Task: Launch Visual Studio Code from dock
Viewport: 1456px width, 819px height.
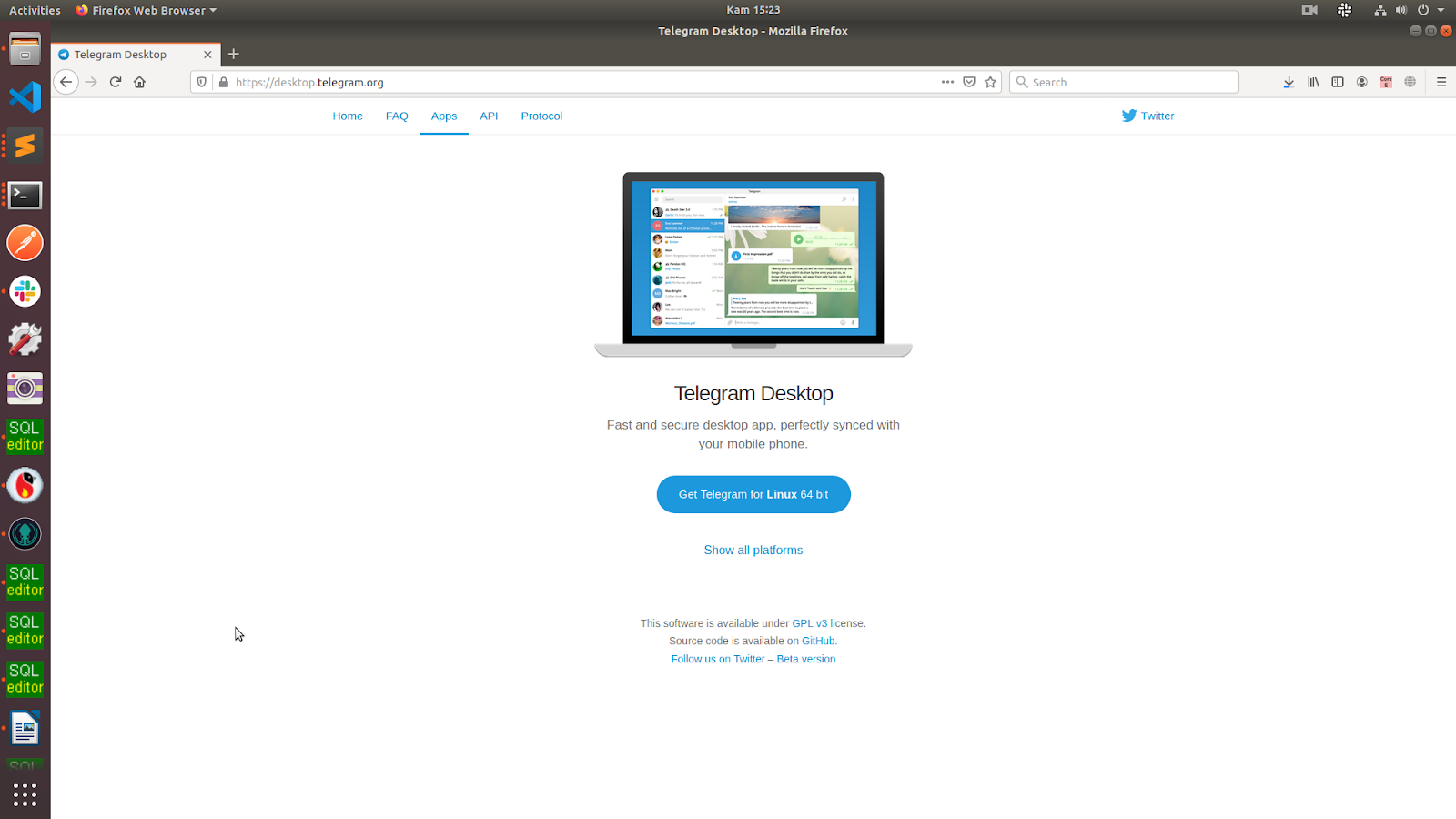Action: [x=25, y=97]
